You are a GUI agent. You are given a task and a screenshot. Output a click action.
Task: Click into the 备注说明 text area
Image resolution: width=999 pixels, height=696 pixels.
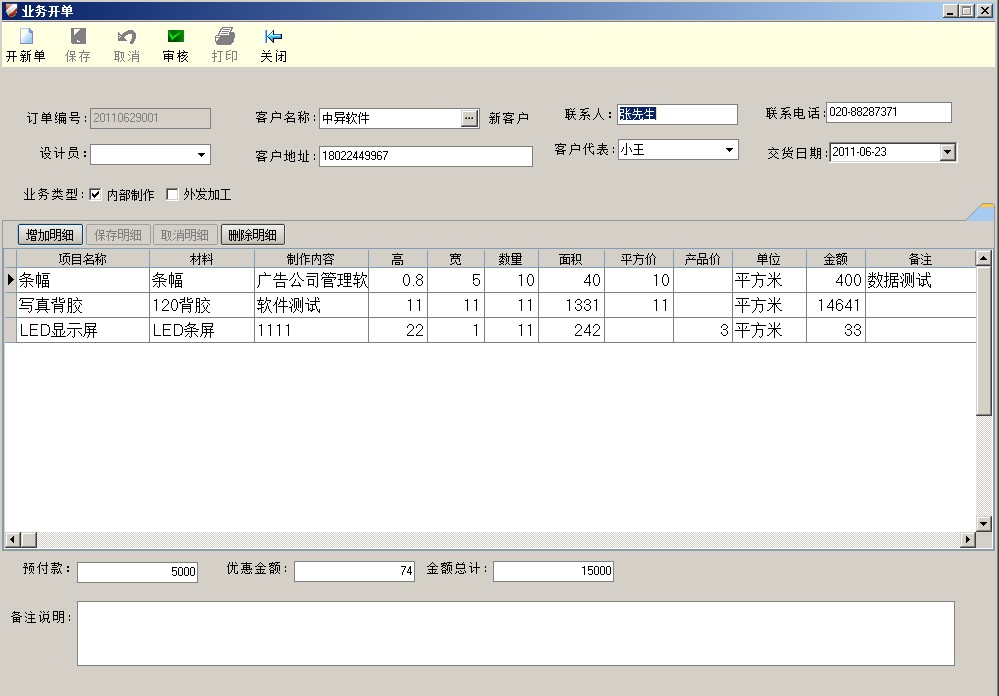click(515, 633)
